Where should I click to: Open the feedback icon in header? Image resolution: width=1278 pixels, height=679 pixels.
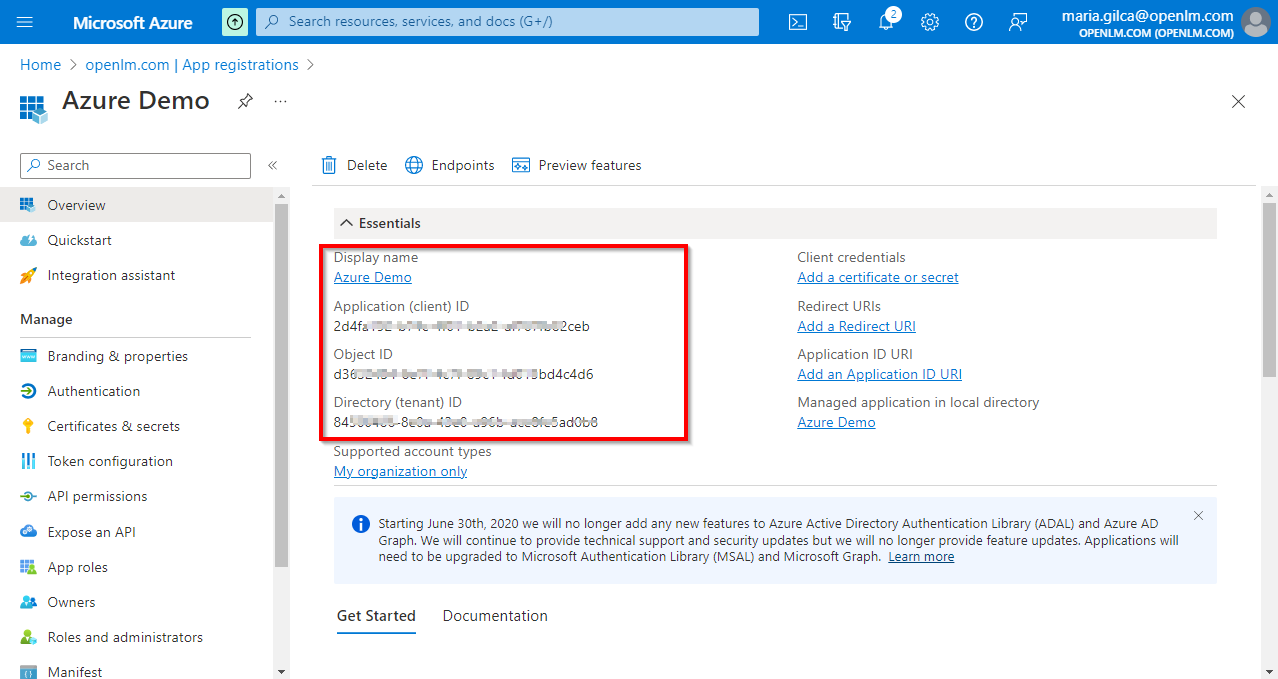pyautogui.click(x=1018, y=22)
